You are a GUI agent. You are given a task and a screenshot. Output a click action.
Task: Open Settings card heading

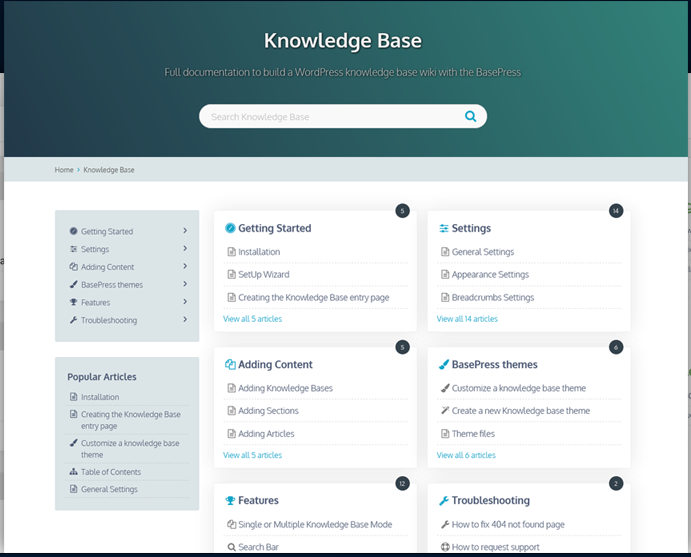click(471, 228)
